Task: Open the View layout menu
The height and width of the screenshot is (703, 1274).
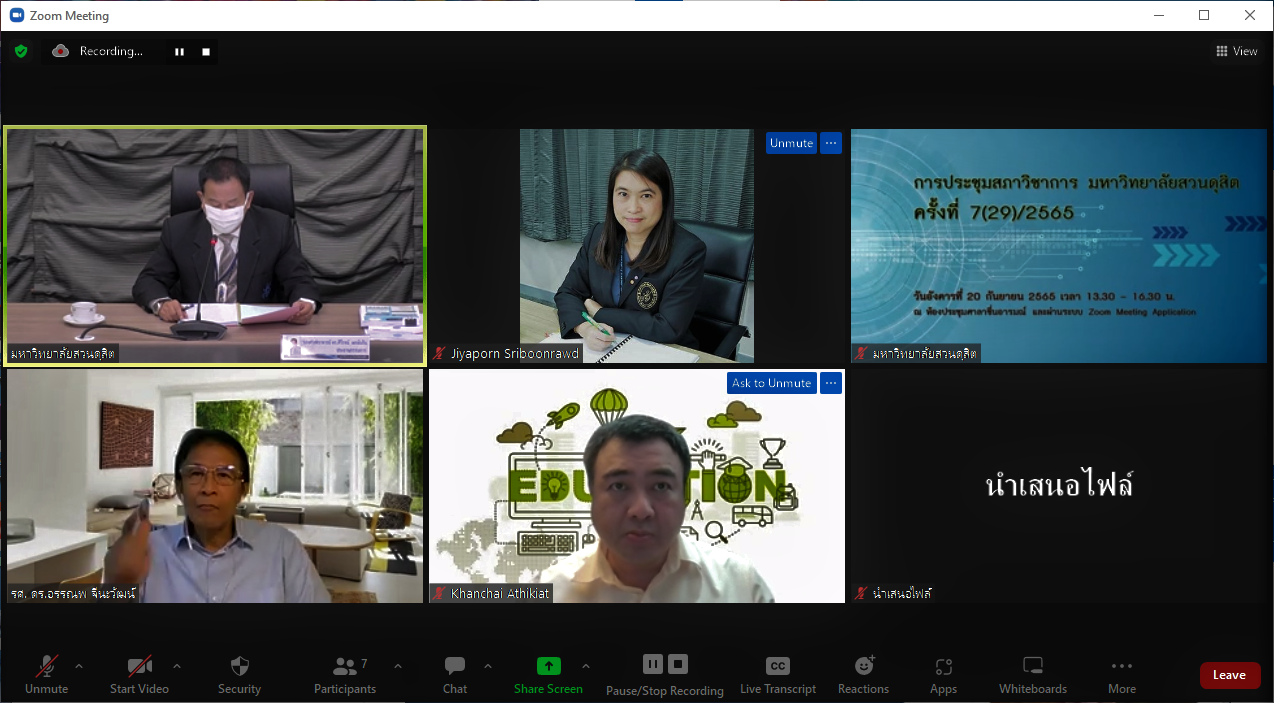Action: point(1236,51)
